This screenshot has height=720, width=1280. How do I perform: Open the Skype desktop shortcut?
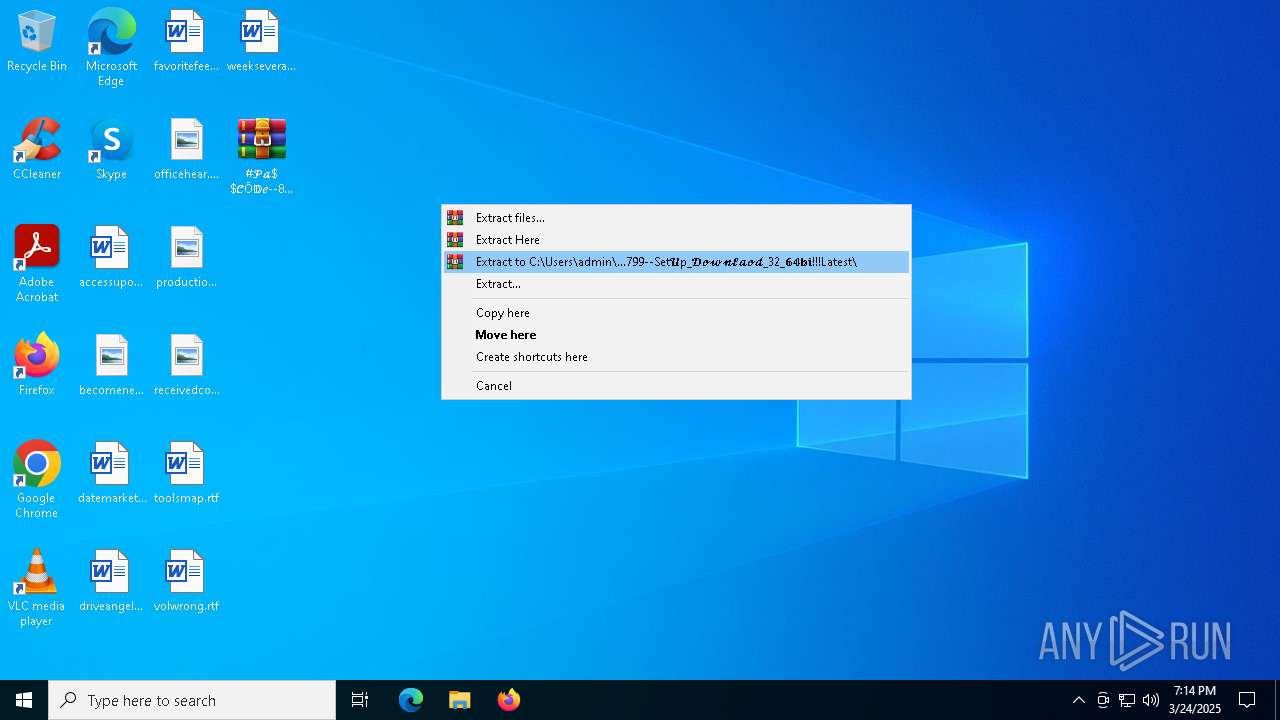111,150
